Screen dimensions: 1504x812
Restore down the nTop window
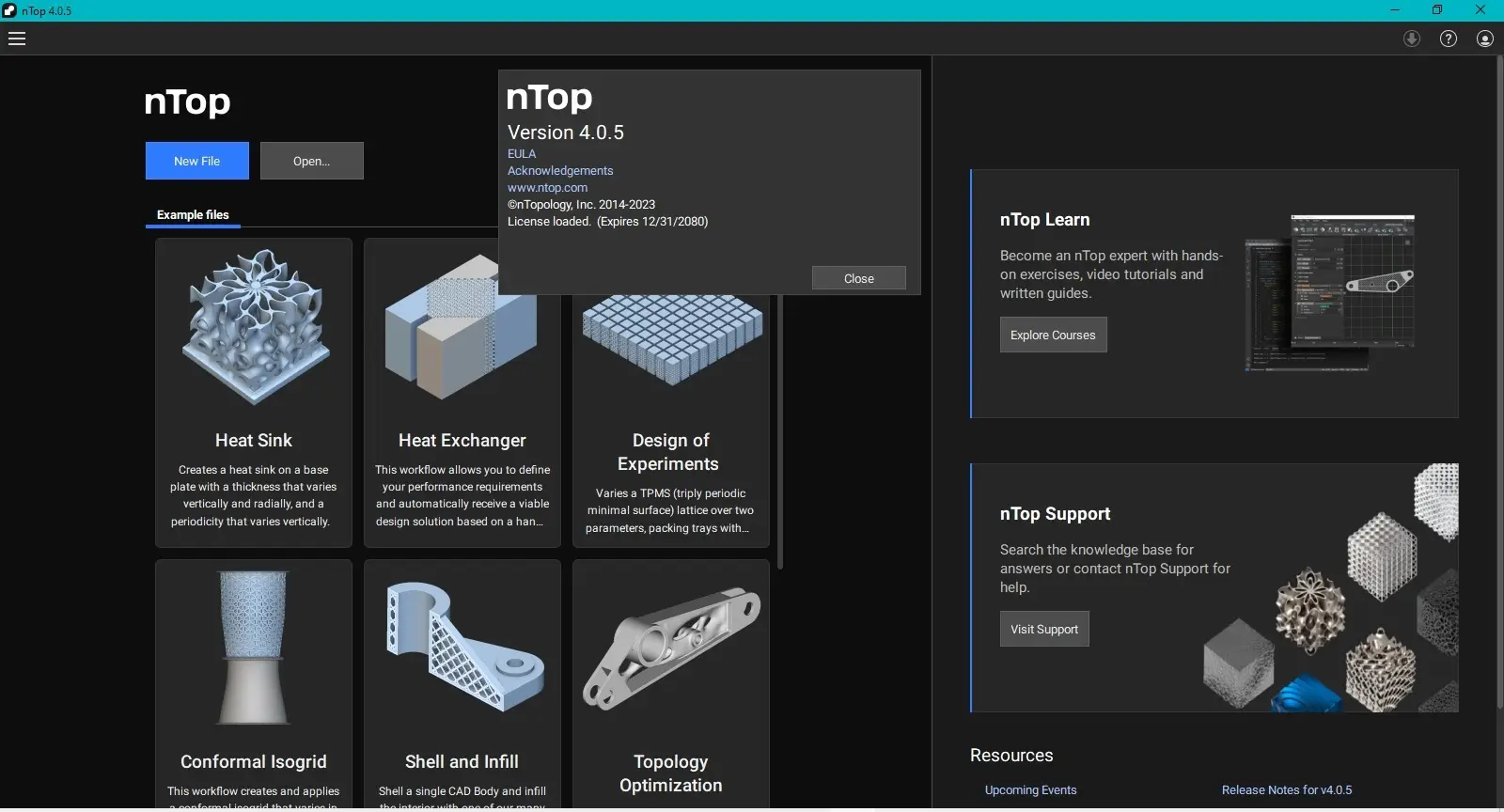pyautogui.click(x=1437, y=10)
